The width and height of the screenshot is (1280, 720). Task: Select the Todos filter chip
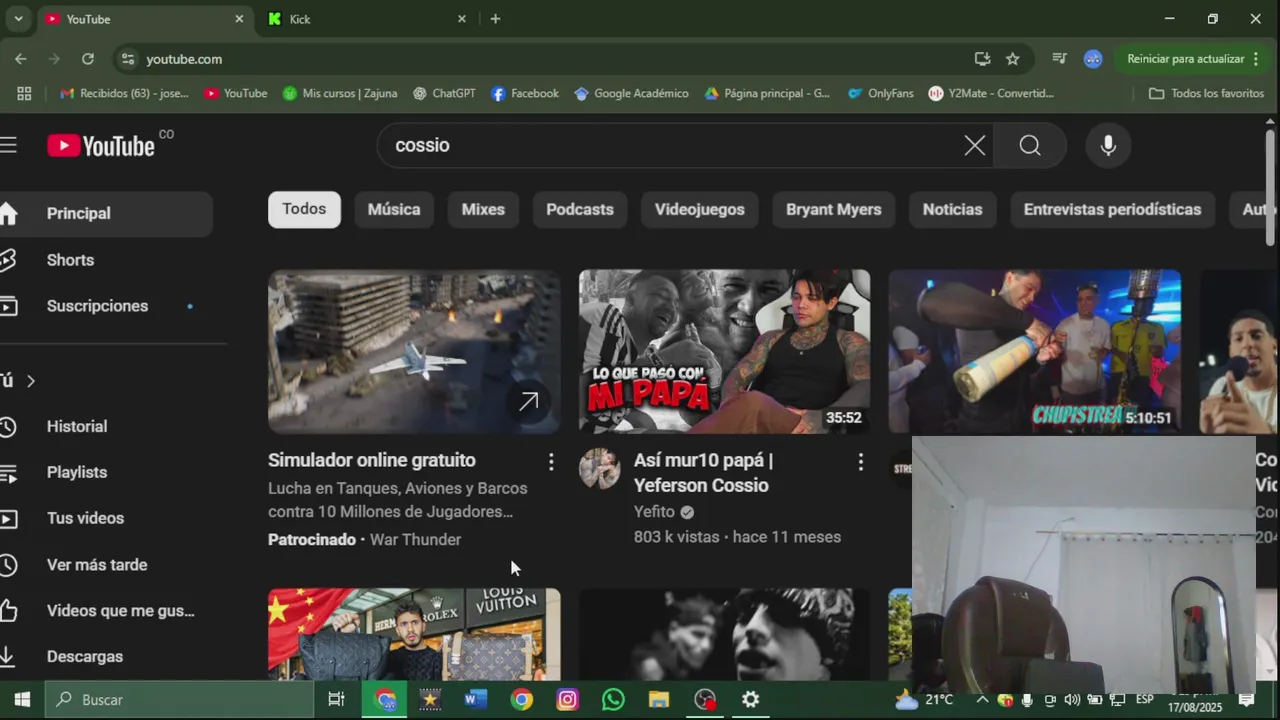[304, 209]
